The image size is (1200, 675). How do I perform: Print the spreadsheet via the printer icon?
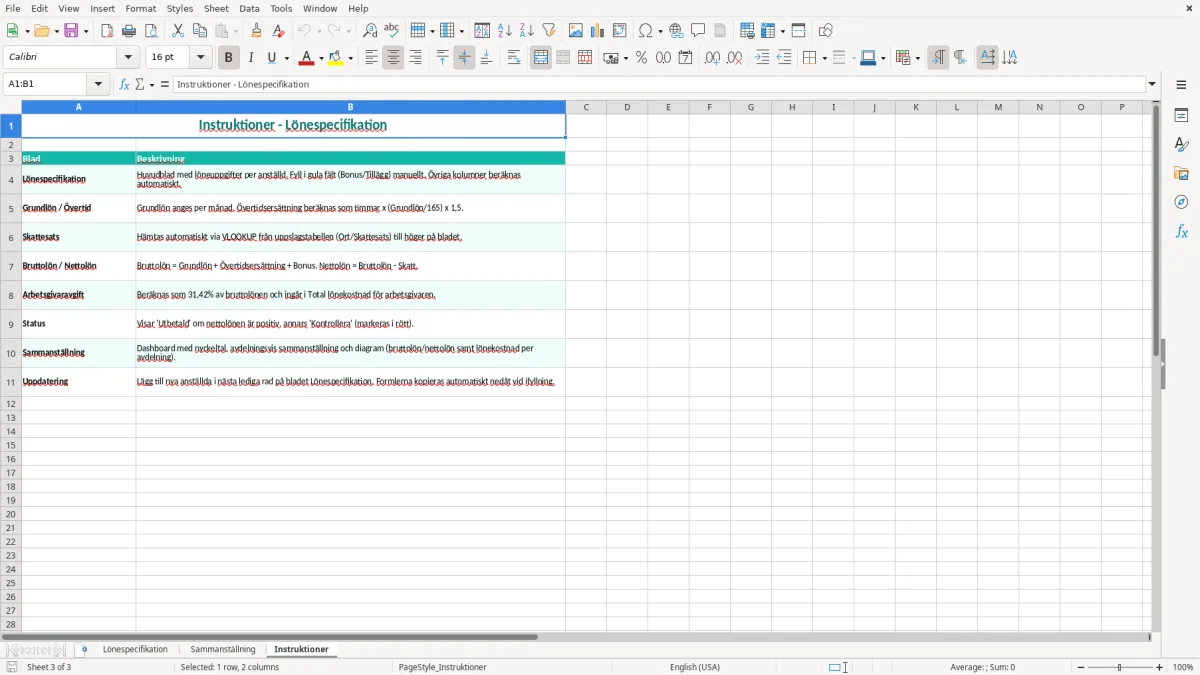[129, 31]
